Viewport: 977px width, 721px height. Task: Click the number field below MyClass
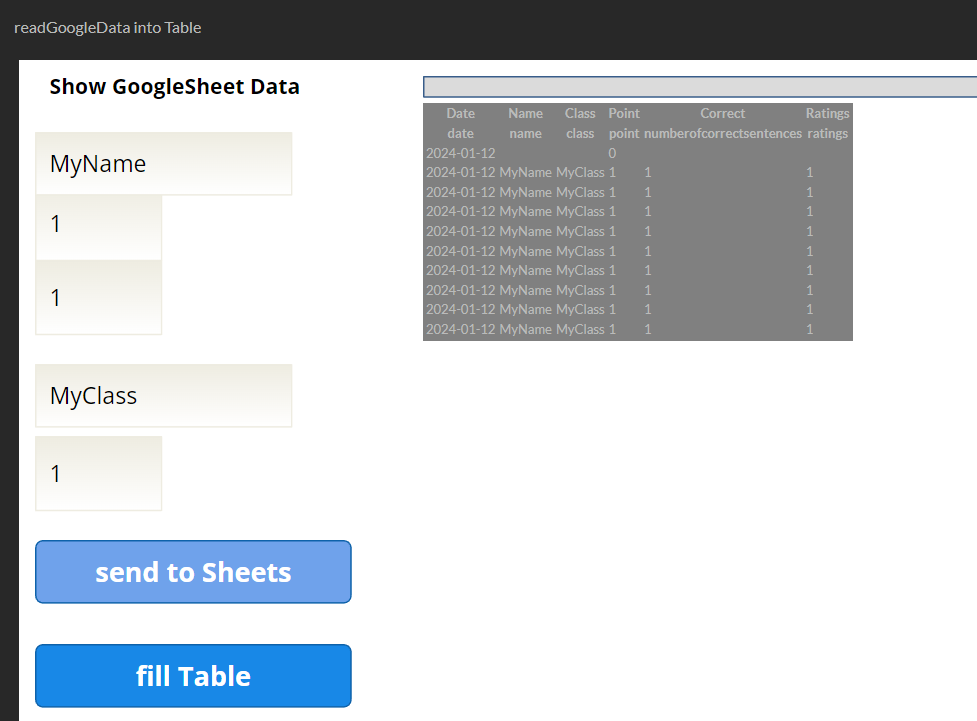coord(98,474)
